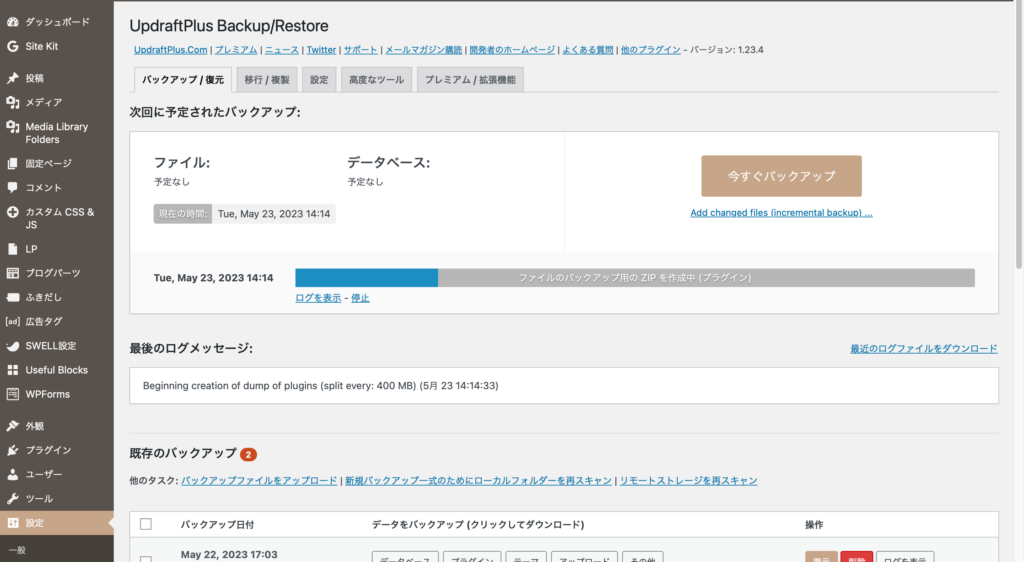The height and width of the screenshot is (562, 1024).
Task: Click ログを表示 under progress bar
Action: point(318,298)
